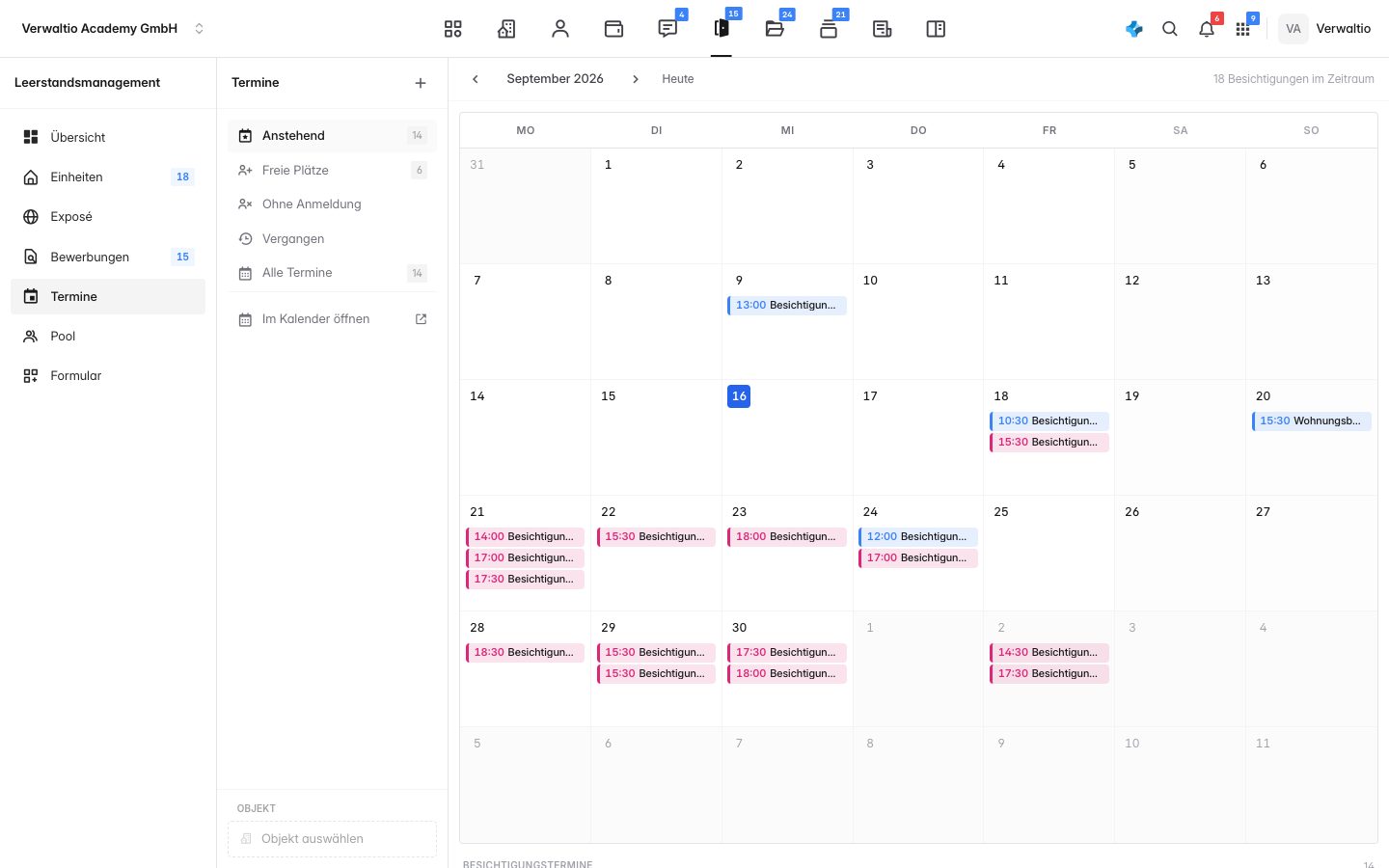Add a new Termin with the plus icon

coord(421,83)
